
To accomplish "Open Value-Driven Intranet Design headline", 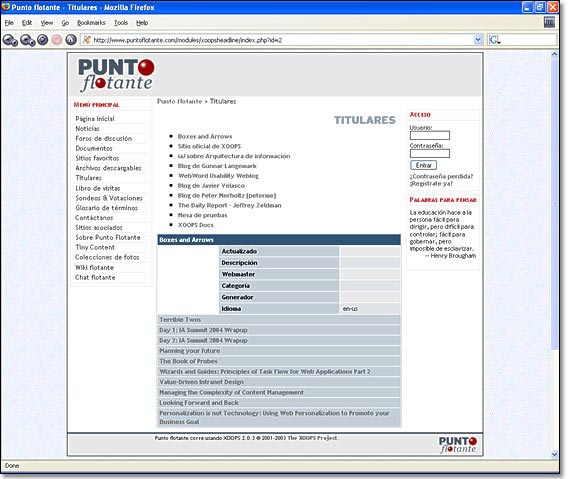I will click(201, 382).
